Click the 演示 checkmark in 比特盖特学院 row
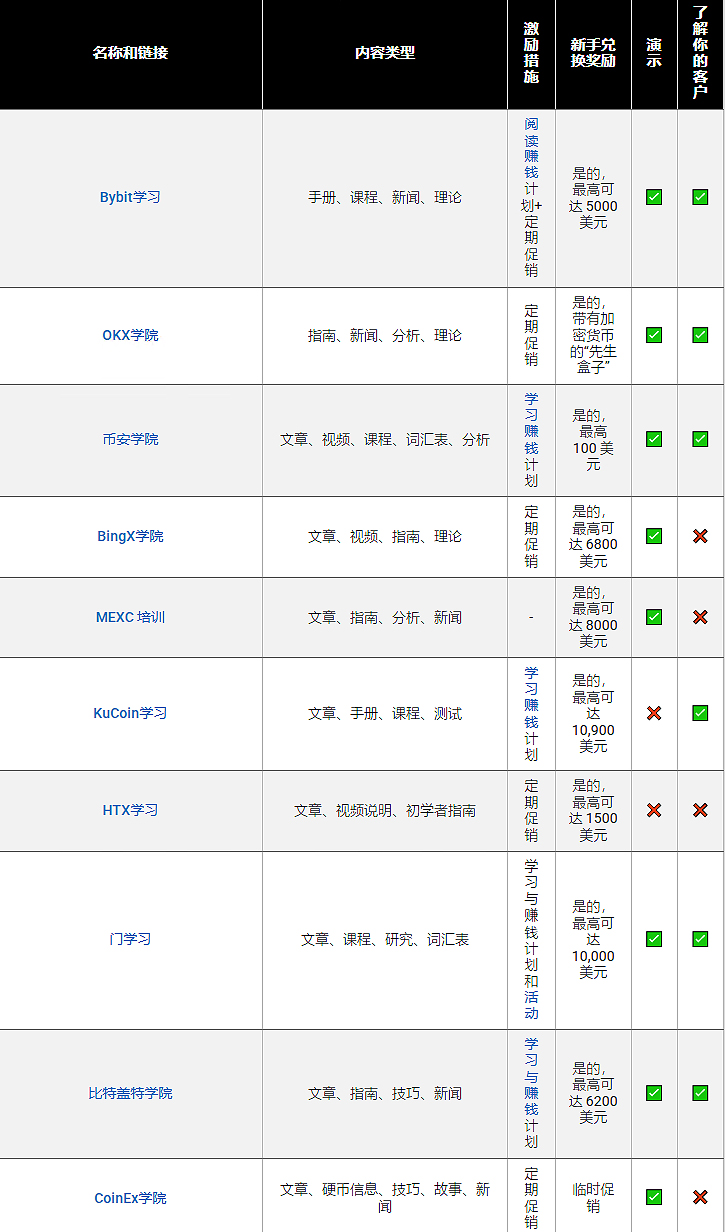Image resolution: width=726 pixels, height=1232 pixels. pos(654,1093)
